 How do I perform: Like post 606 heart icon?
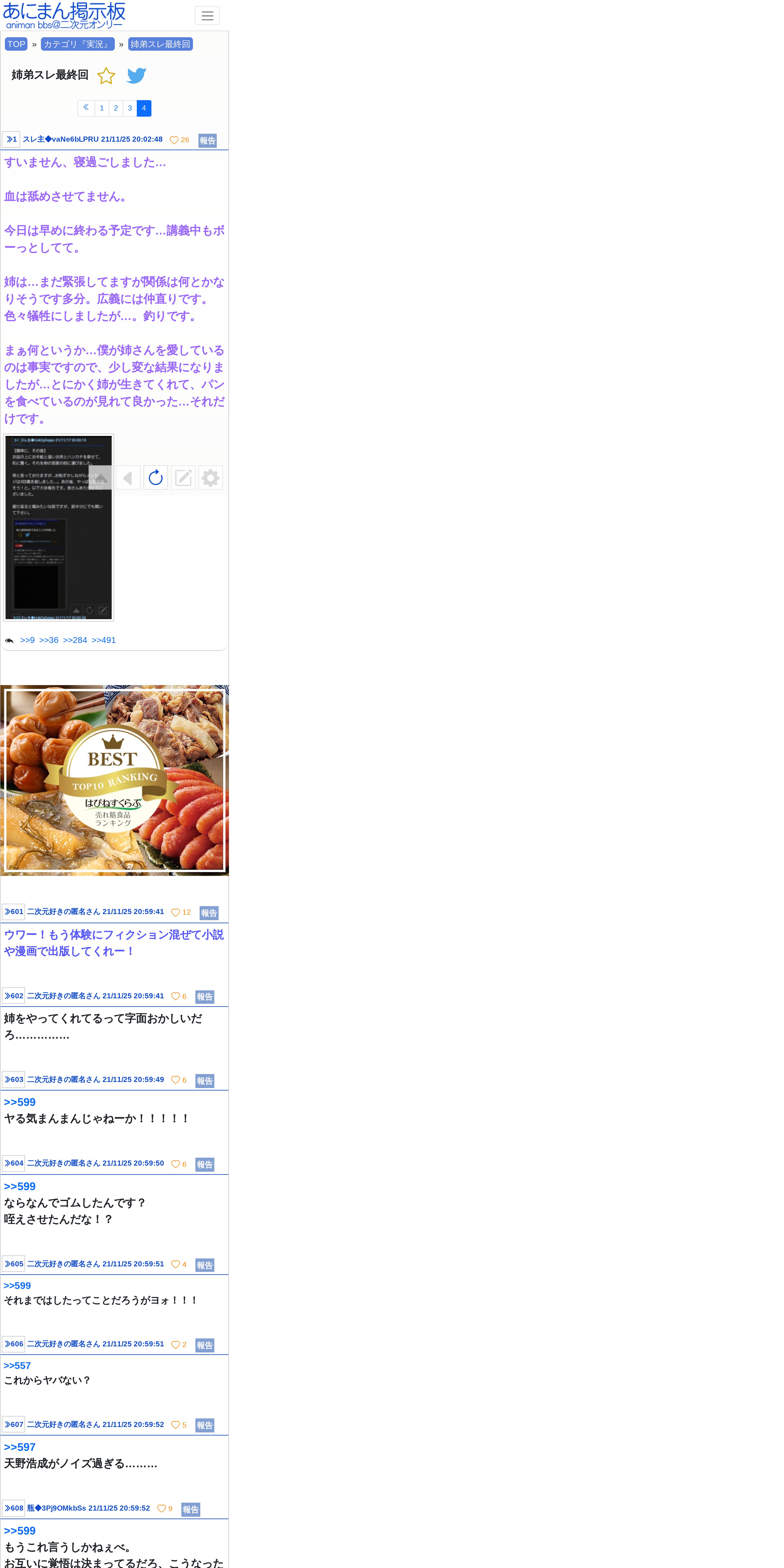[175, 1345]
